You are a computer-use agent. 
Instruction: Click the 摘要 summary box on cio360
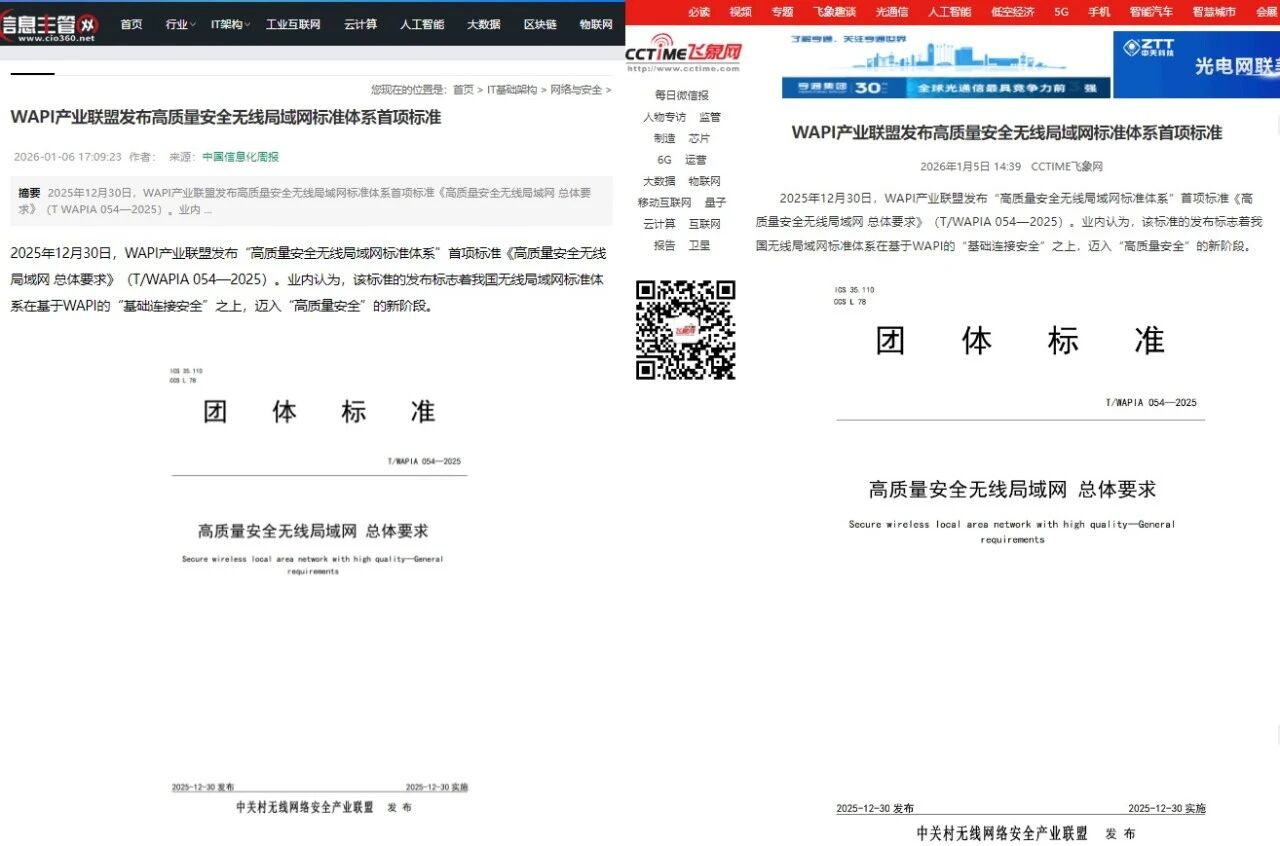pos(311,201)
